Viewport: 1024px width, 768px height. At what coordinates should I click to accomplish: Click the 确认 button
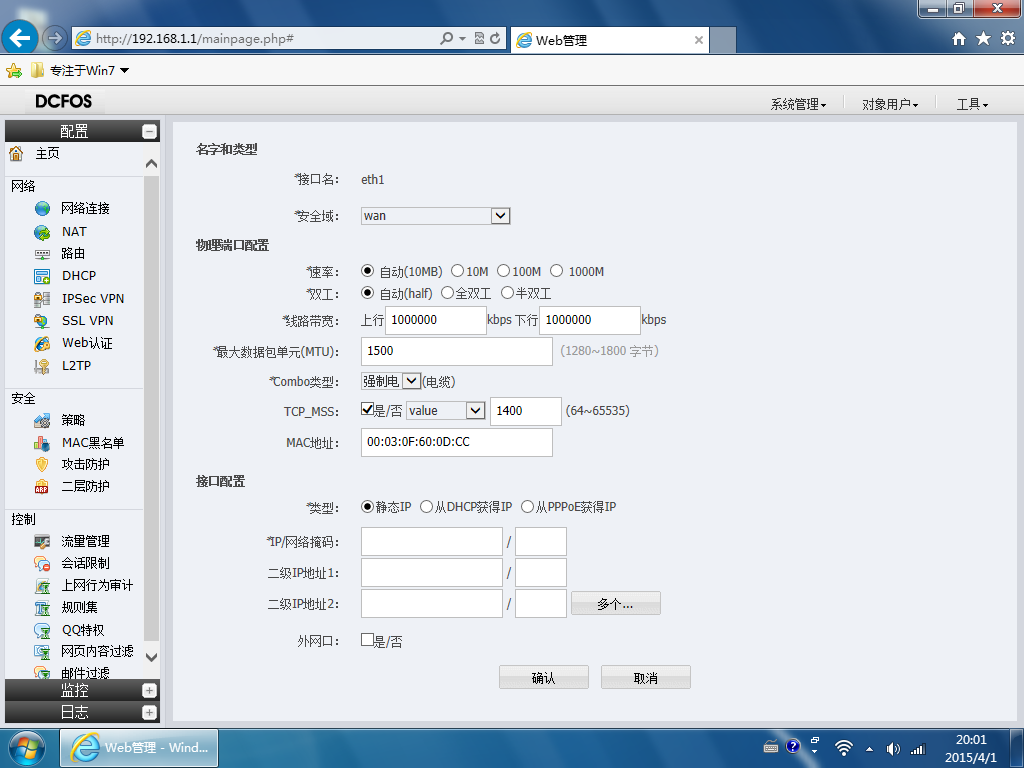click(x=543, y=677)
